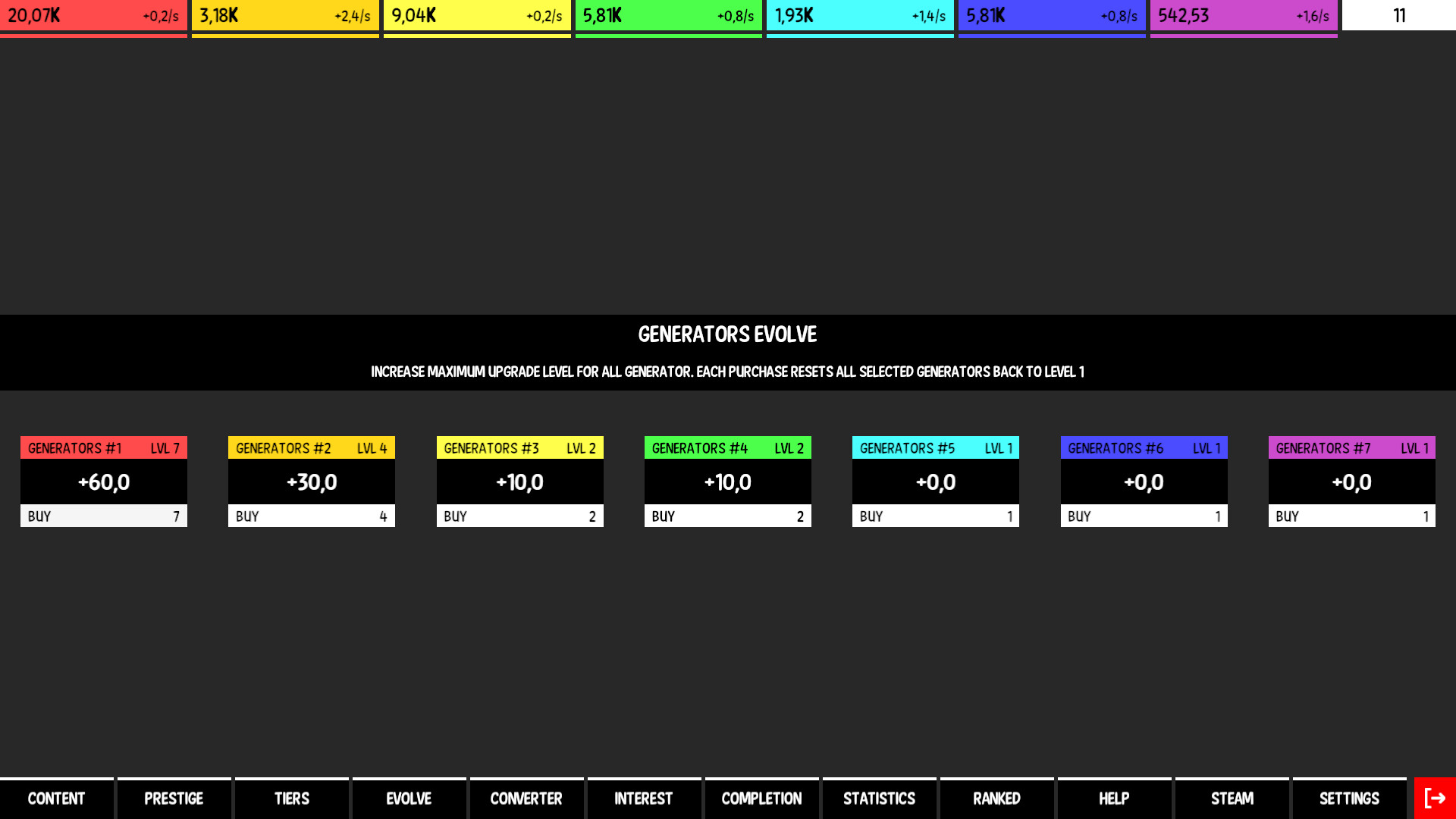Select Generators #7 LVL 1 header
This screenshot has width=1456, height=819.
coord(1352,447)
